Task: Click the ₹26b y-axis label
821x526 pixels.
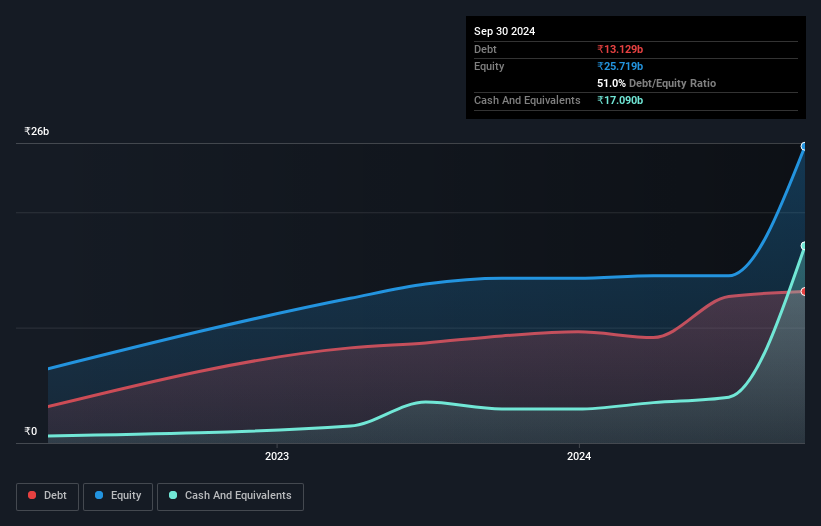Action: pyautogui.click(x=37, y=131)
